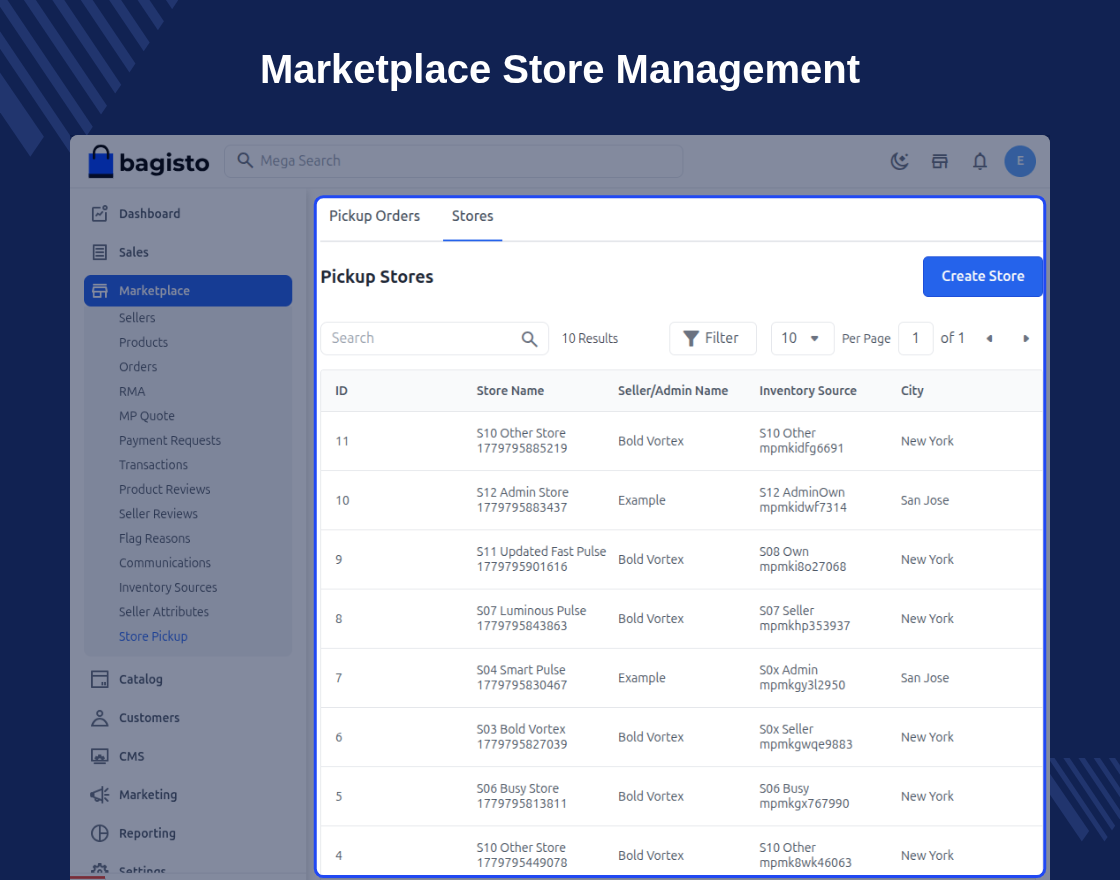Go to RMA submenu
Image resolution: width=1120 pixels, height=880 pixels.
click(x=132, y=391)
